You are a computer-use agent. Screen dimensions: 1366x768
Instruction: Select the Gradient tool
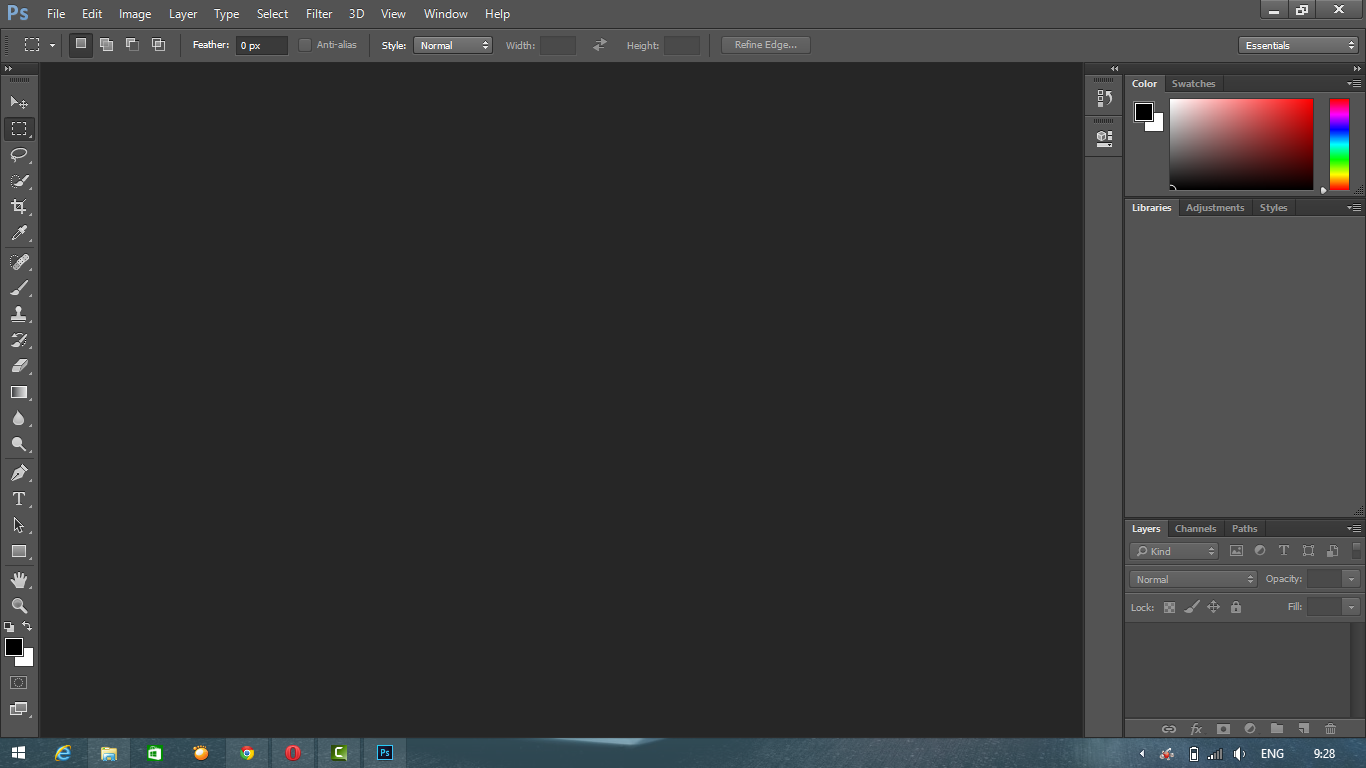[19, 392]
